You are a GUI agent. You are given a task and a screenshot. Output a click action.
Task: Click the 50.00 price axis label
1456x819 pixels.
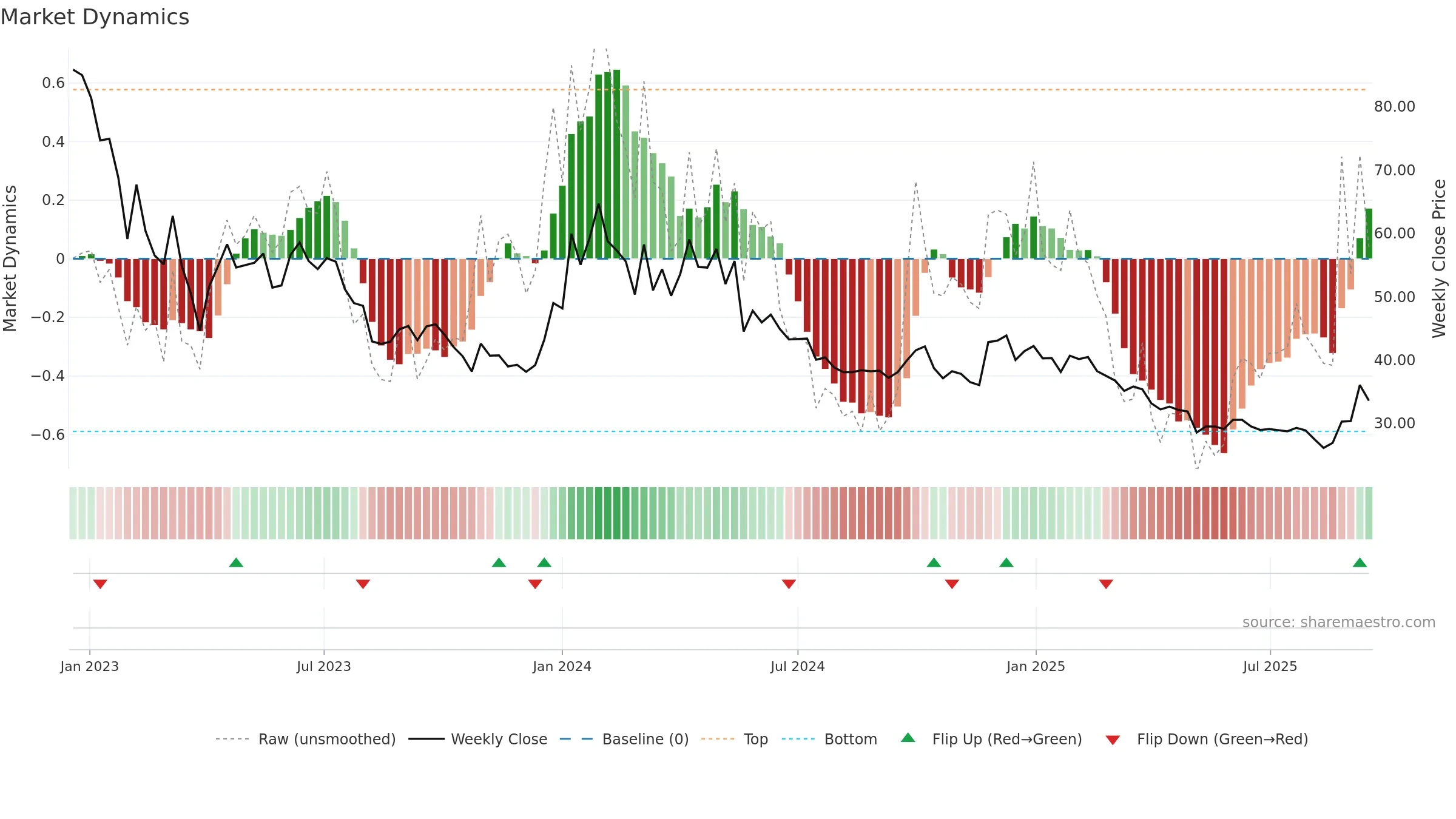(1395, 297)
